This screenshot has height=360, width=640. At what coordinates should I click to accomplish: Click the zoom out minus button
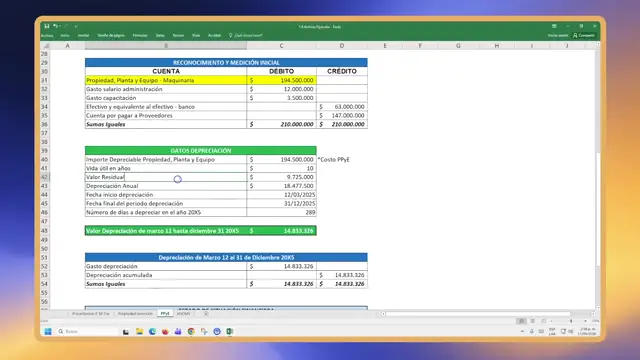tap(551, 321)
